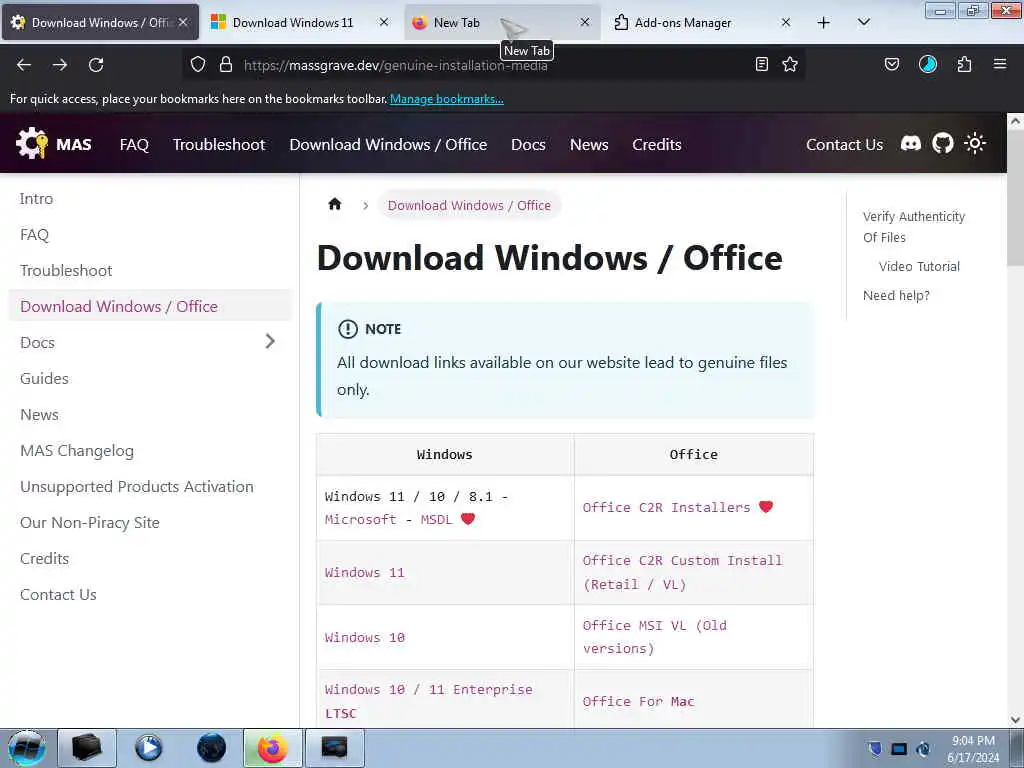Screen dimensions: 1024x768
Task: Open the tracking protection shield icon
Action: [x=198, y=64]
